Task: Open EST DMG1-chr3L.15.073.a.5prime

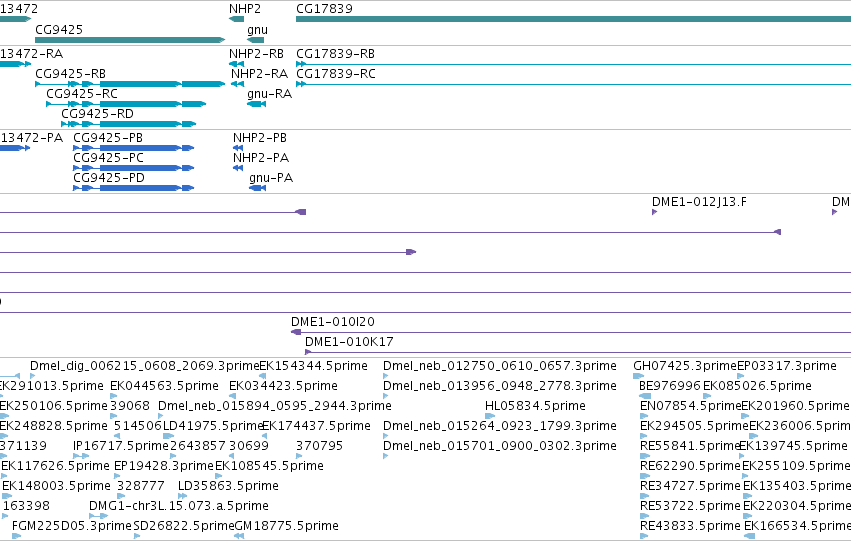Action: coord(179,506)
